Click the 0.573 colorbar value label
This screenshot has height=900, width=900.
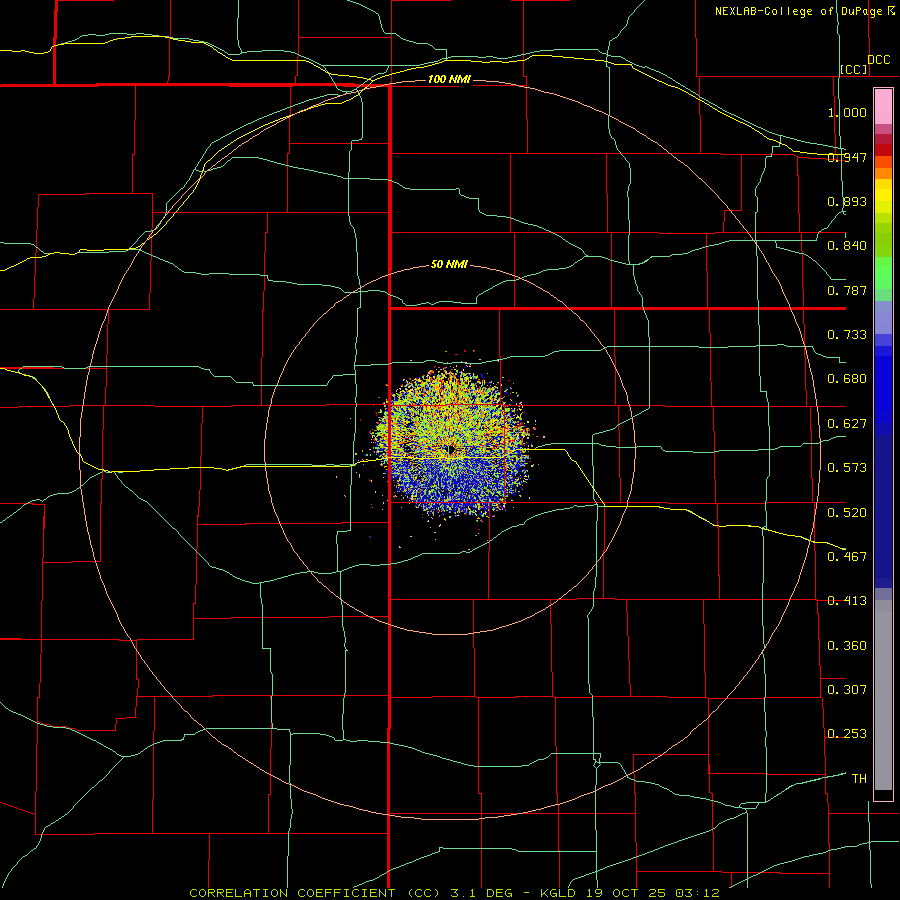click(847, 468)
